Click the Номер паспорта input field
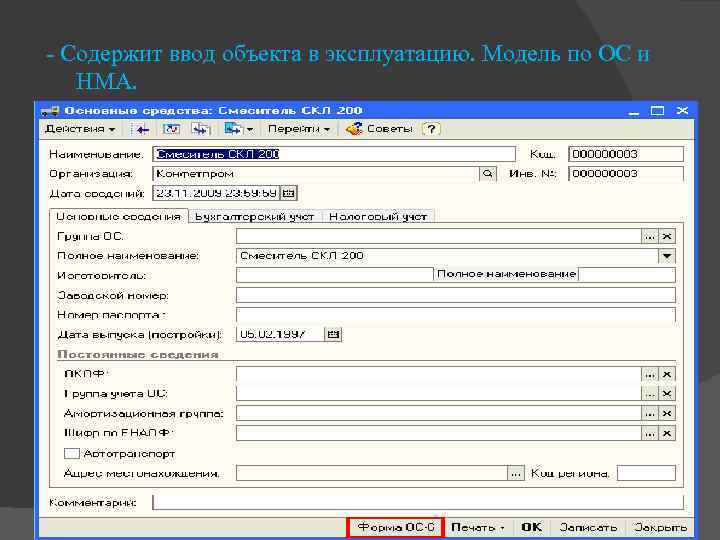 pos(456,315)
